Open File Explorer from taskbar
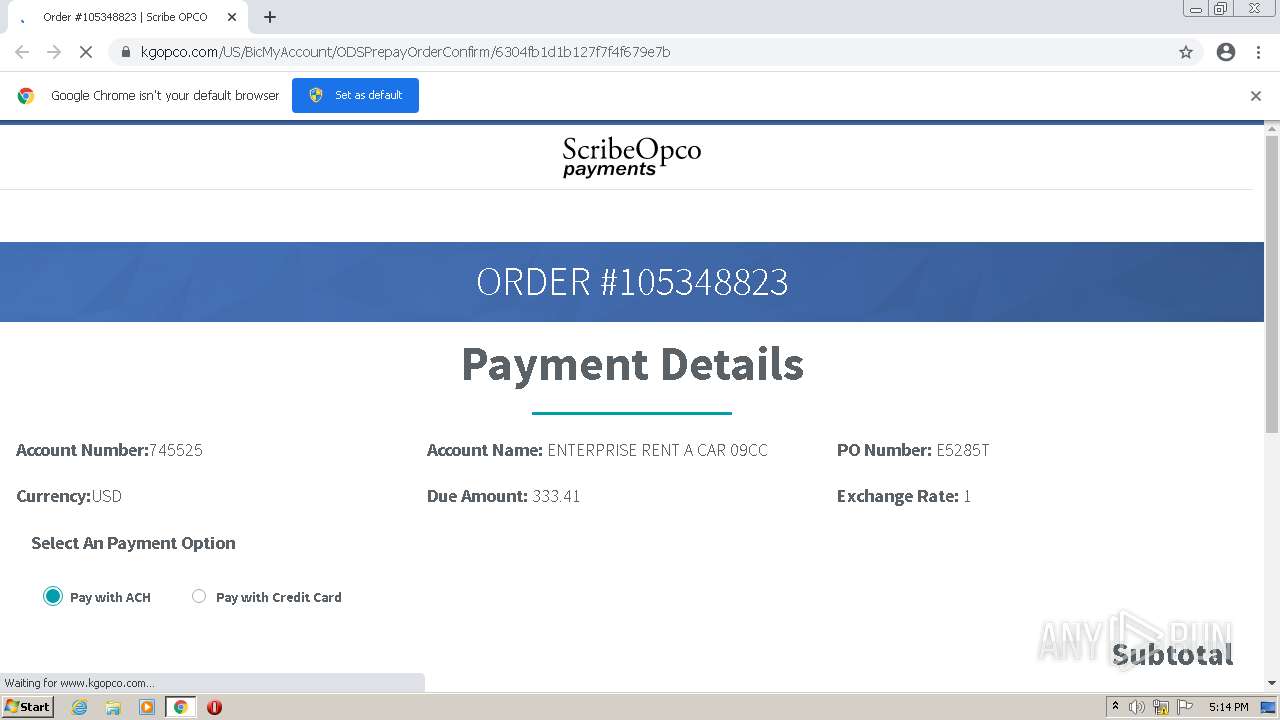The height and width of the screenshot is (720, 1280). point(113,707)
